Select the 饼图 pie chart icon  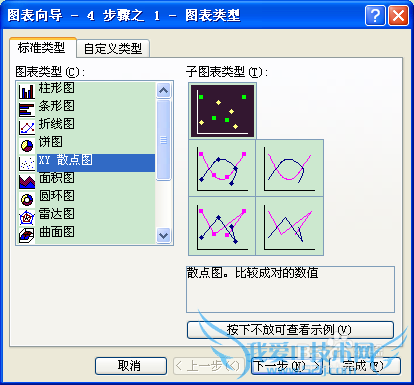pos(27,145)
